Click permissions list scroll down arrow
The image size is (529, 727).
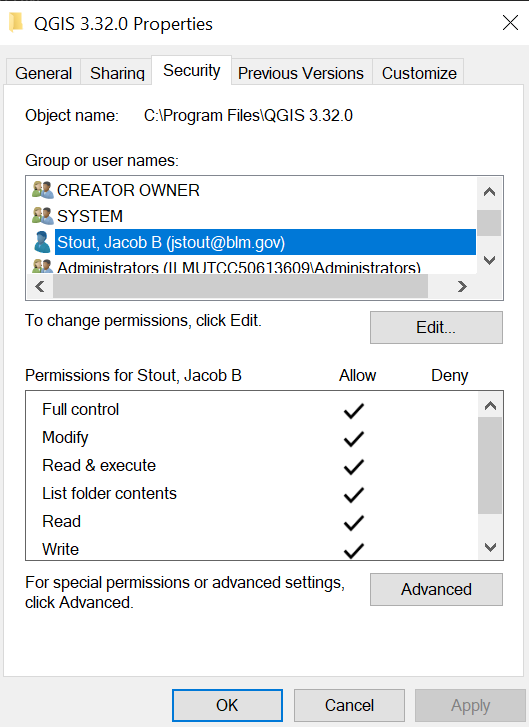(x=490, y=547)
